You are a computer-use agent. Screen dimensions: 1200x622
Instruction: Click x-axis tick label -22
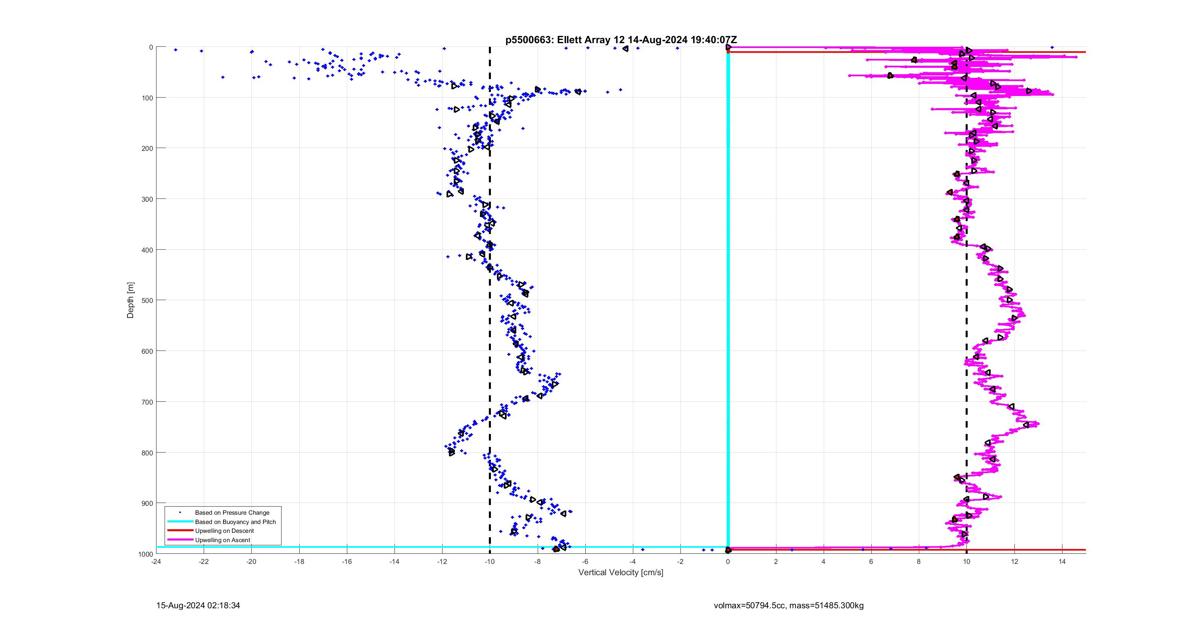click(x=204, y=561)
